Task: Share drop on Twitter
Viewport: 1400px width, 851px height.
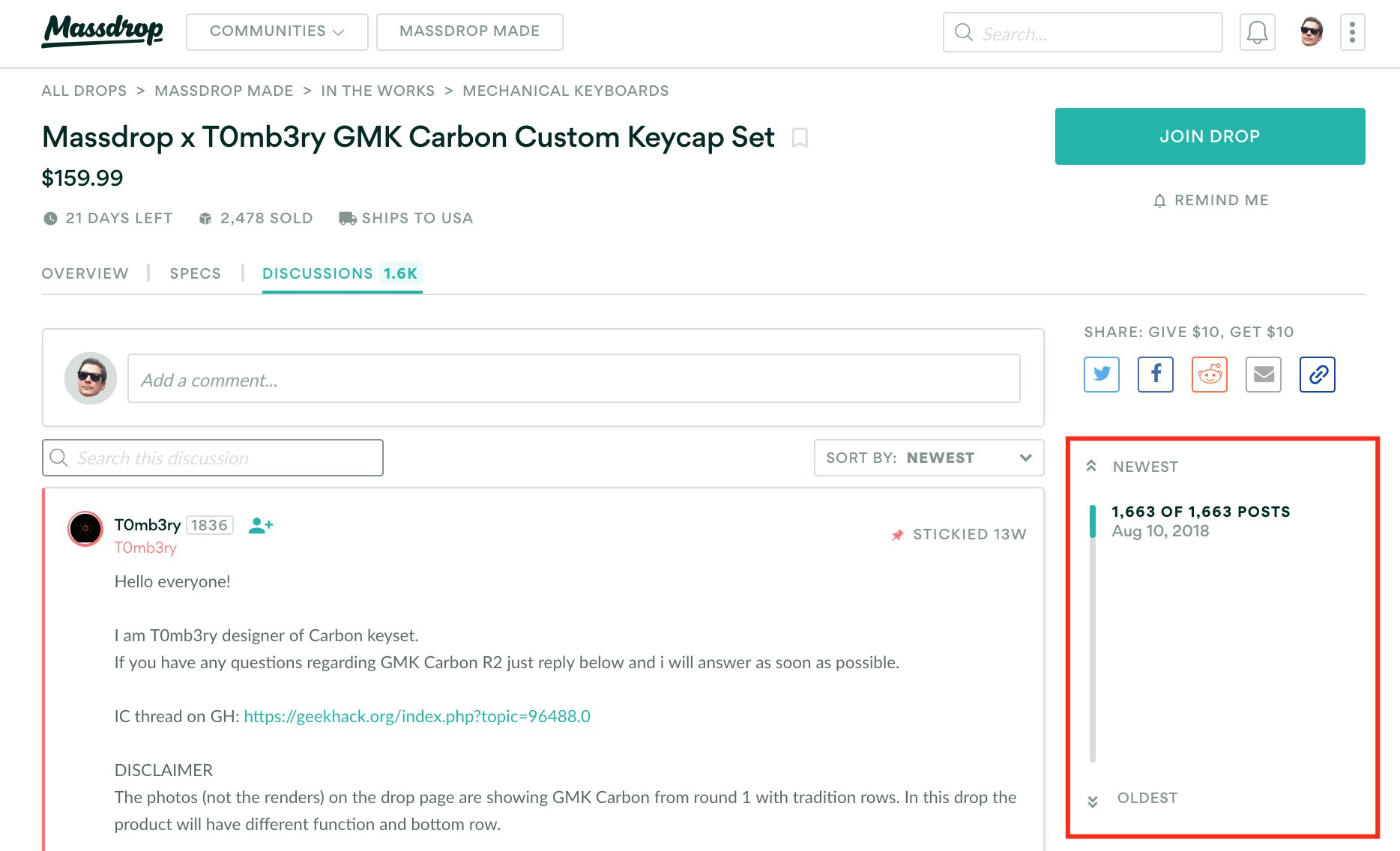Action: coord(1101,375)
